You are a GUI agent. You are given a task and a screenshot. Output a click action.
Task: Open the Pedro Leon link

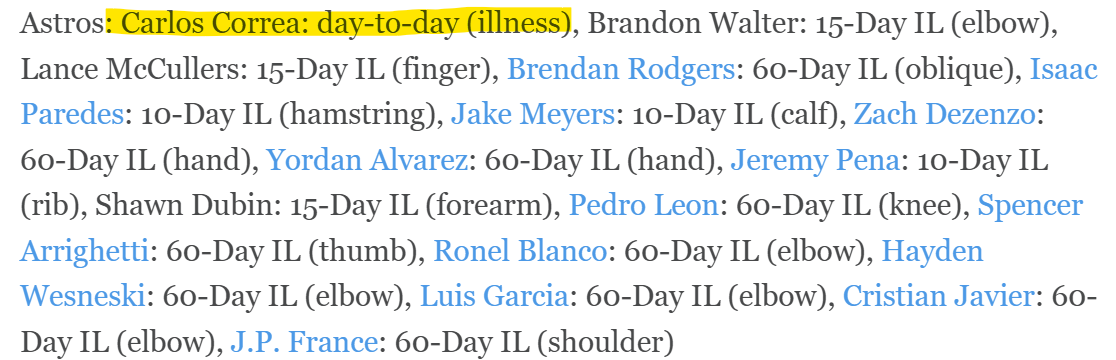tap(644, 206)
